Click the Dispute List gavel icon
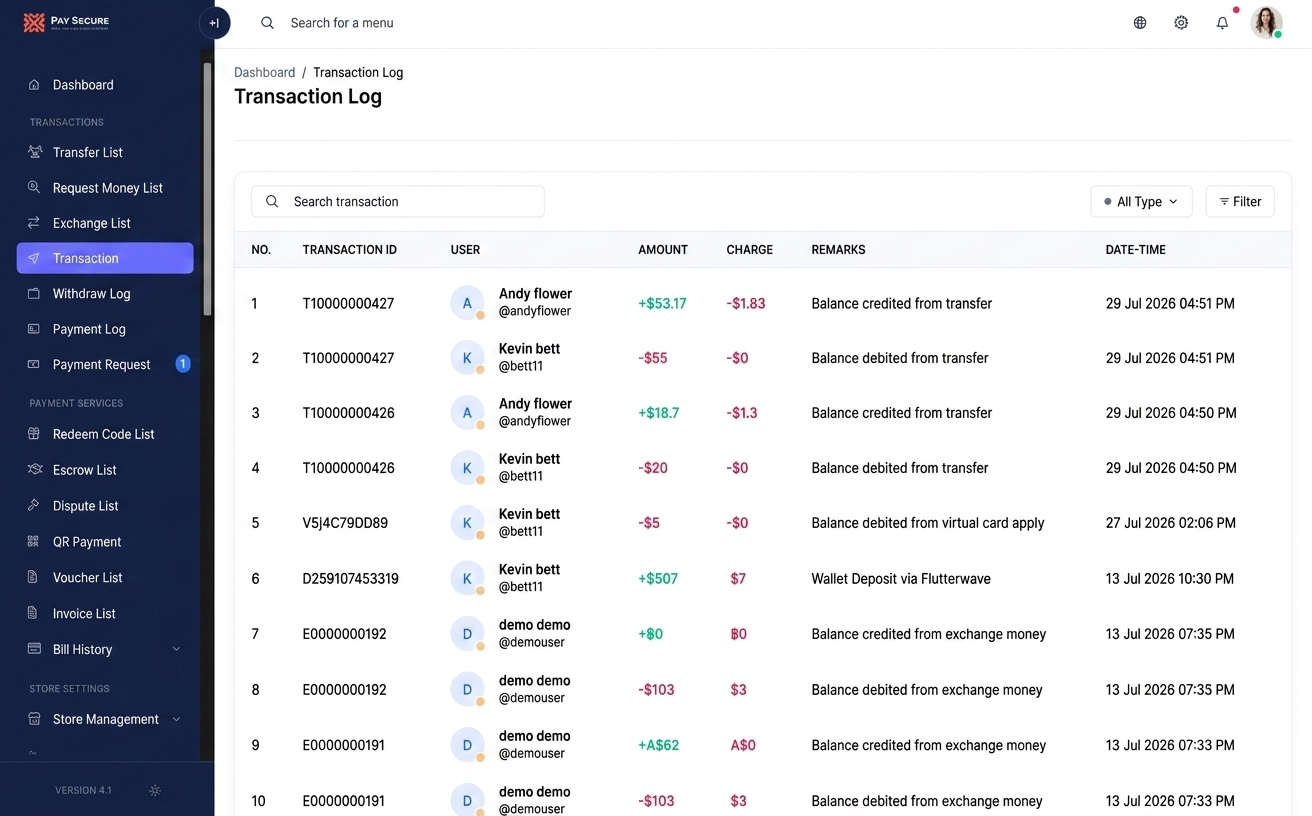Screen dimensions: 1312x816 click(x=34, y=506)
